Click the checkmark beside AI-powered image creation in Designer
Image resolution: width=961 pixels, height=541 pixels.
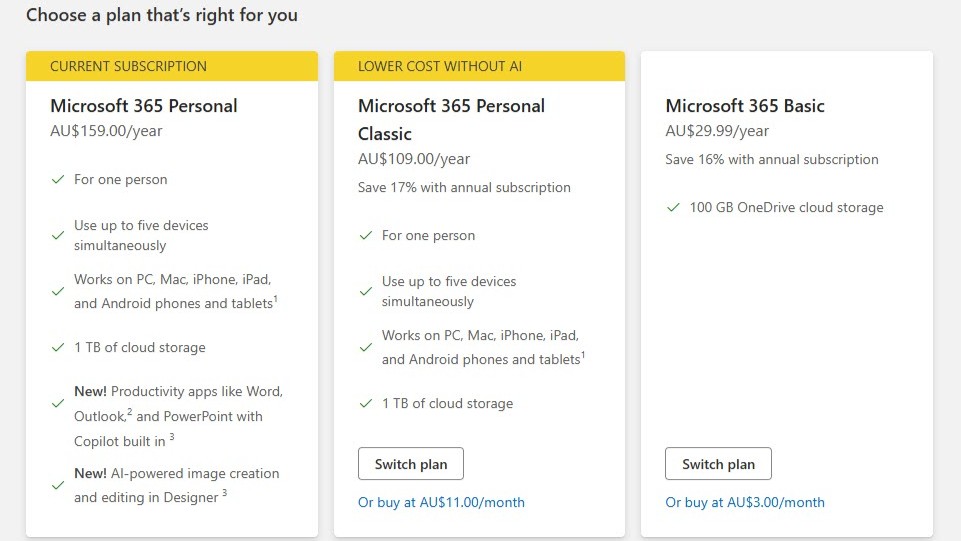[58, 485]
